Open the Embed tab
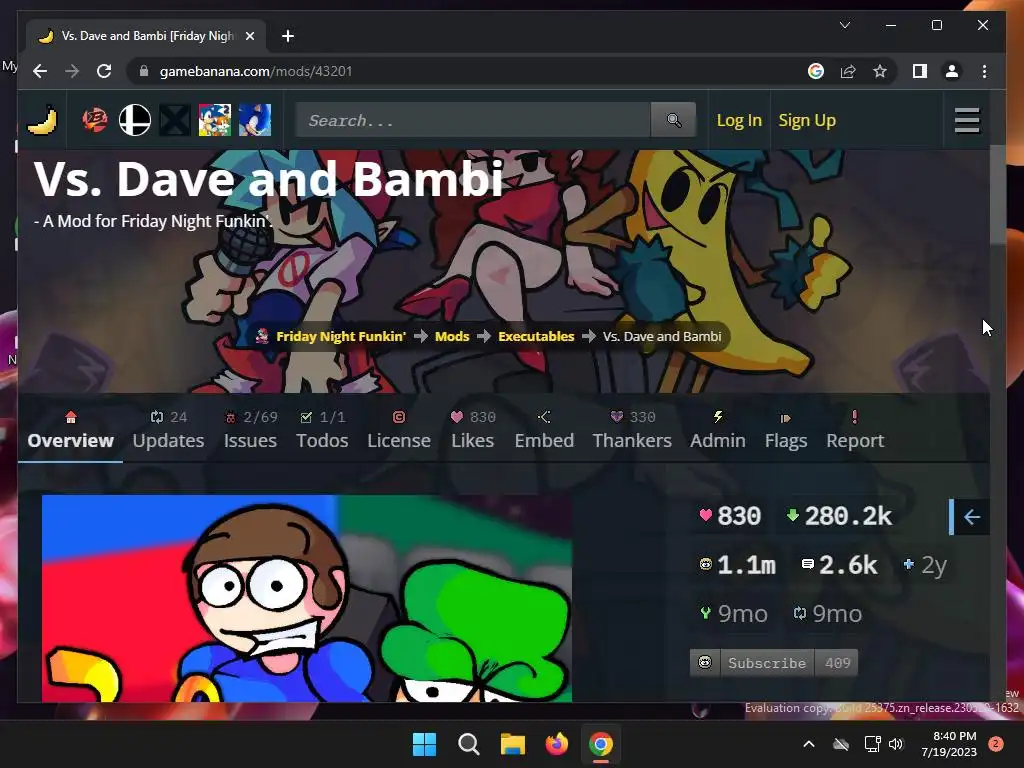Screen dimensions: 1024x768 point(544,431)
